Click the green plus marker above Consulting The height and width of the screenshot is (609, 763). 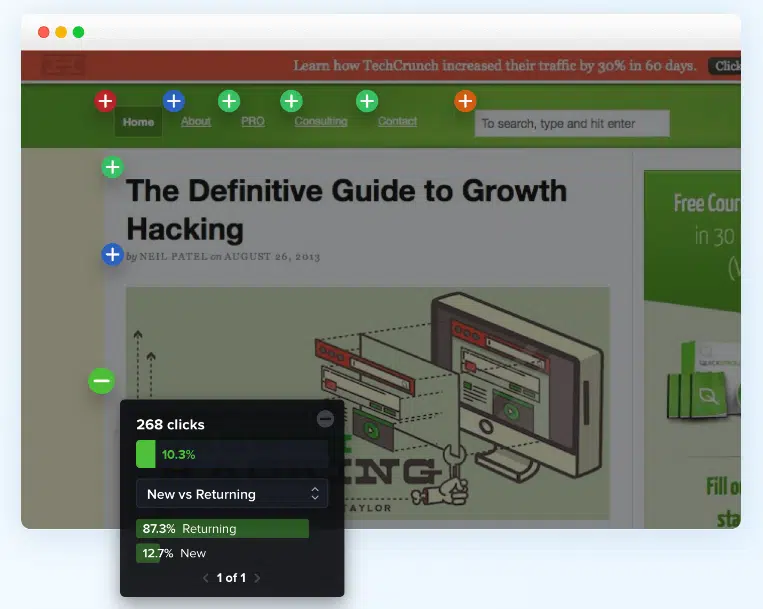291,101
